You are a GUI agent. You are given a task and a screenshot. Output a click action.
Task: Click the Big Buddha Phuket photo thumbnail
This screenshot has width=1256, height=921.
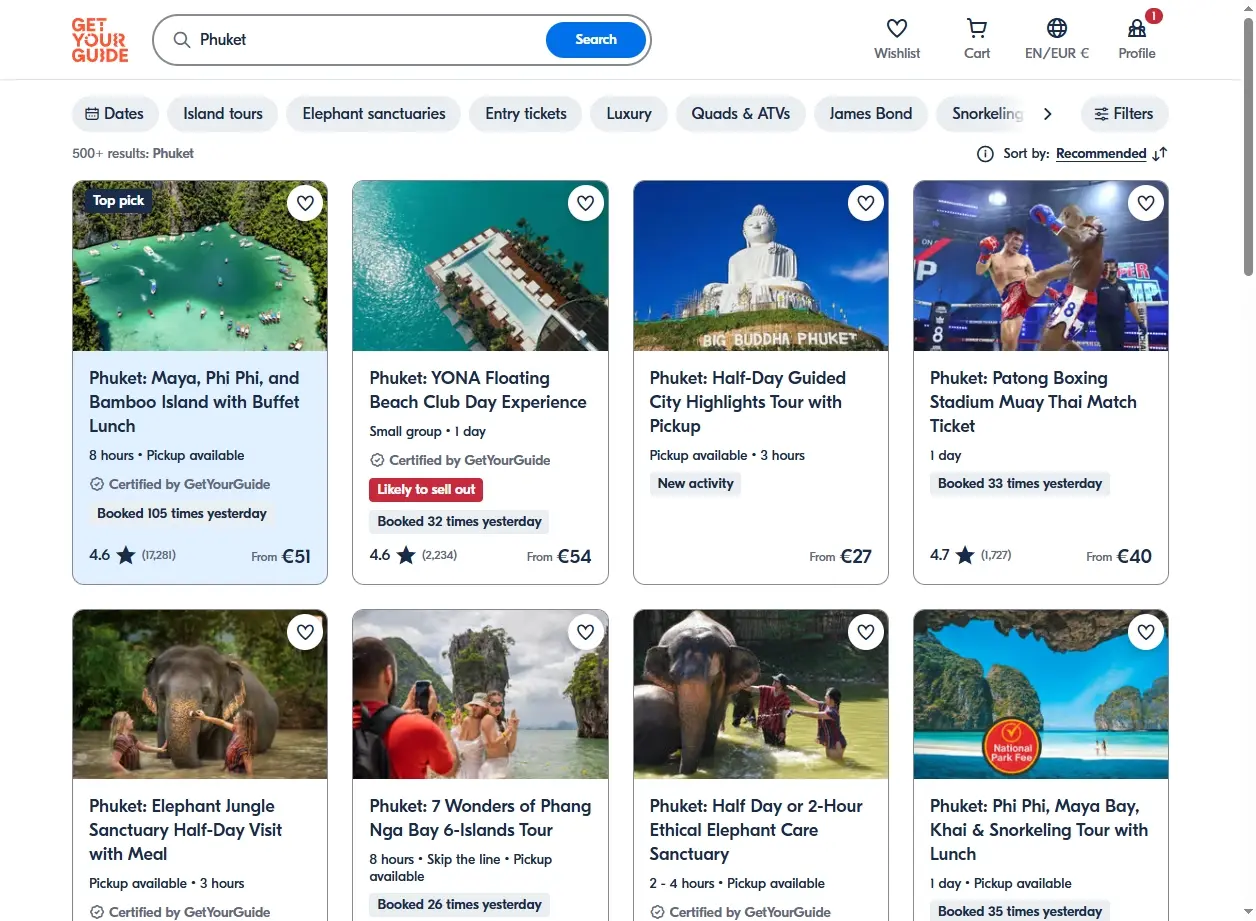pyautogui.click(x=761, y=266)
